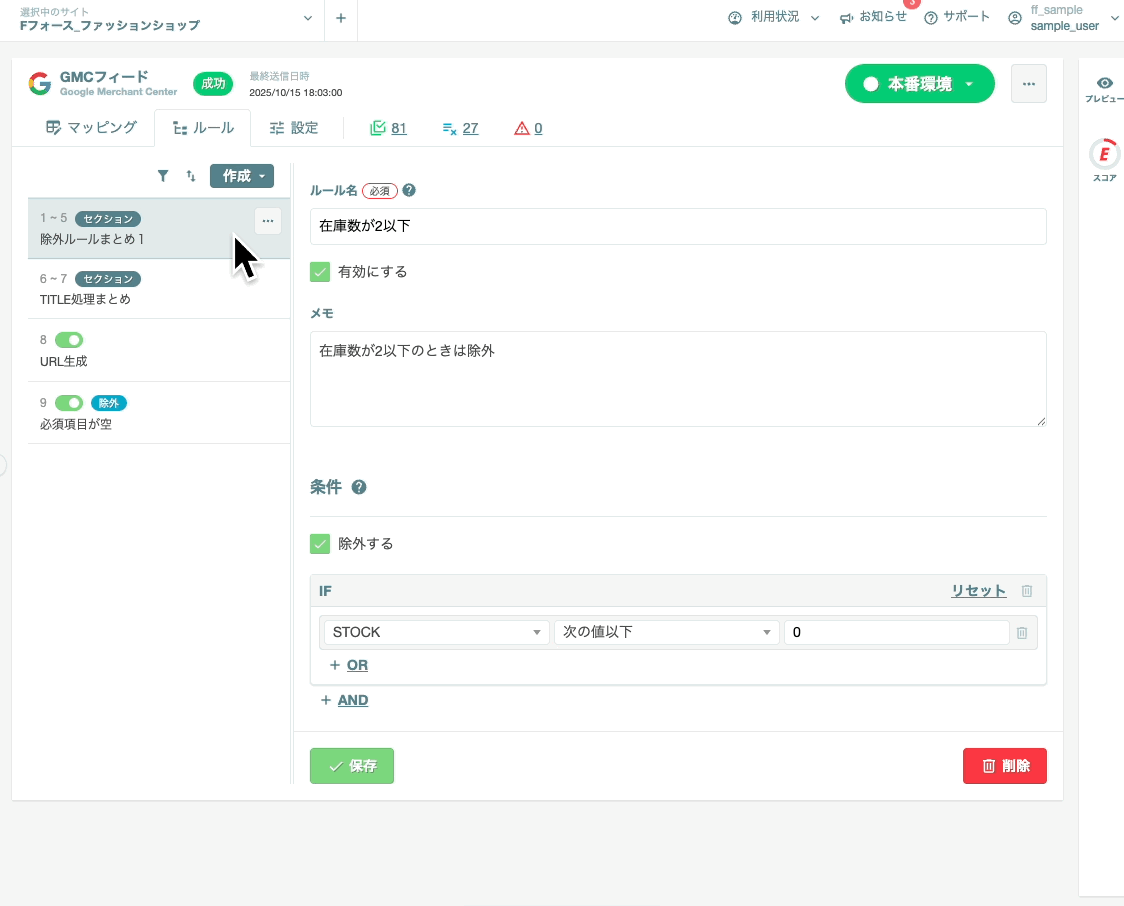Toggle the 除外する checkbox

point(320,544)
